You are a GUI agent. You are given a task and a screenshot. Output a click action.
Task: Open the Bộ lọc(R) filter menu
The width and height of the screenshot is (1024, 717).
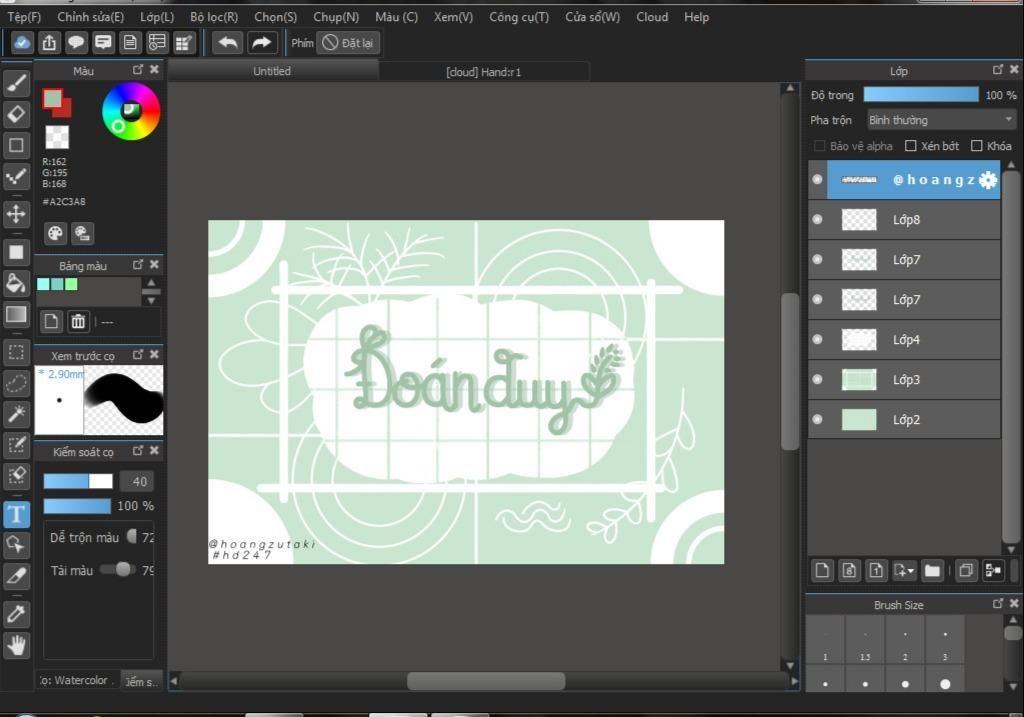point(214,17)
